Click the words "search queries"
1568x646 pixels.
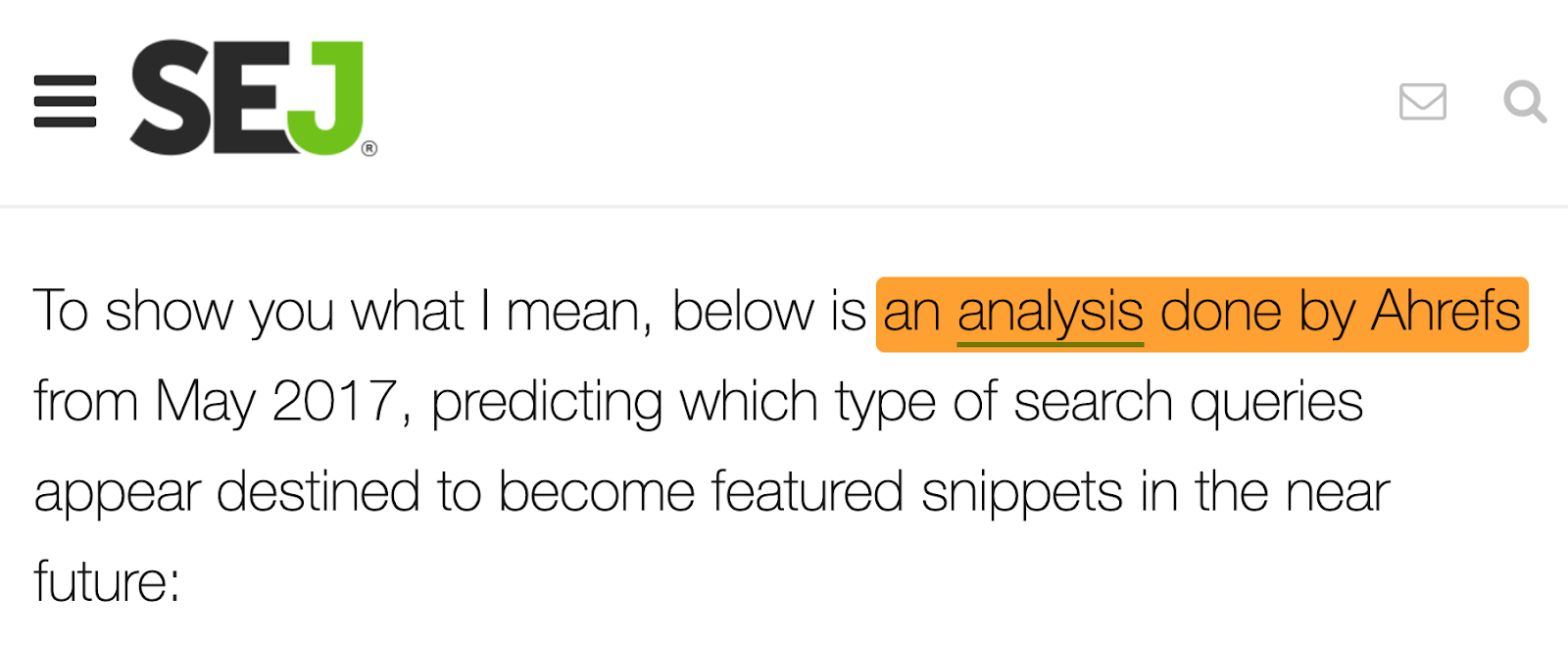coord(1188,403)
